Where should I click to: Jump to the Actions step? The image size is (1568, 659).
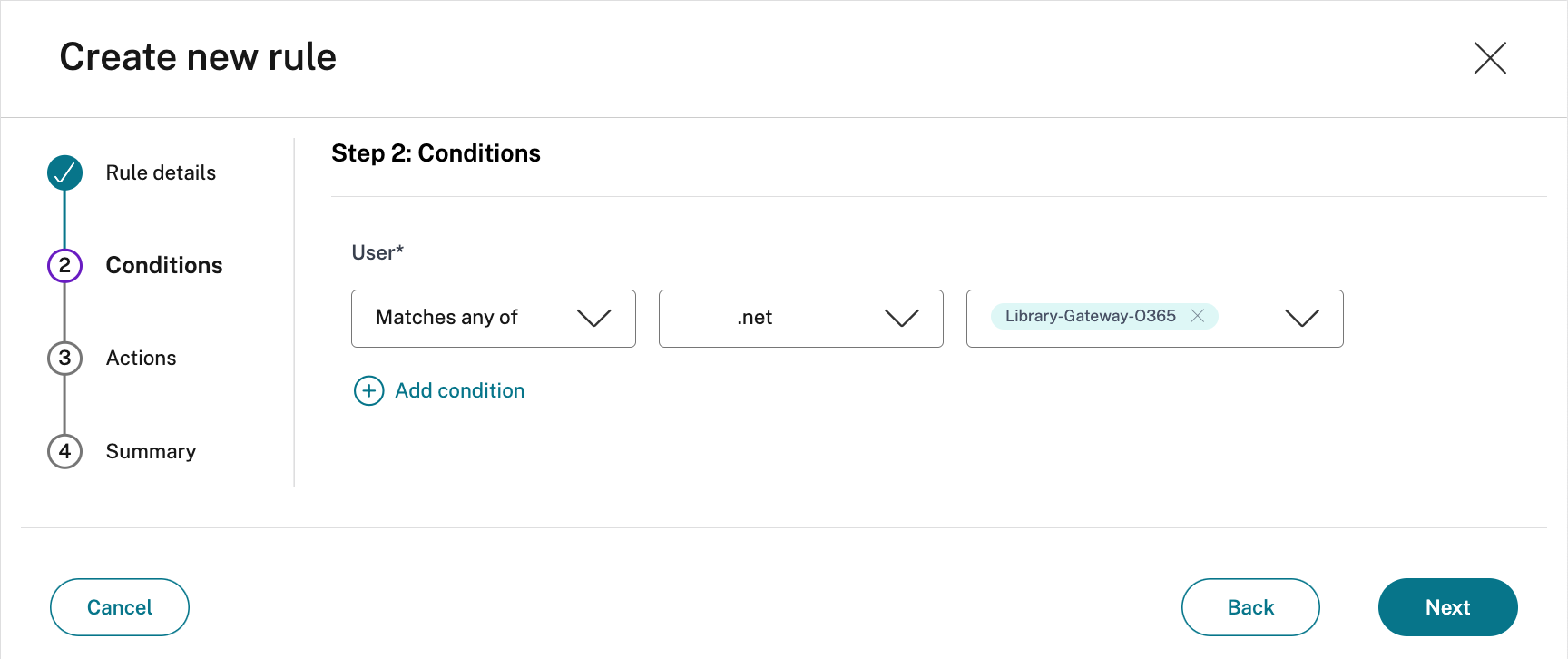141,358
